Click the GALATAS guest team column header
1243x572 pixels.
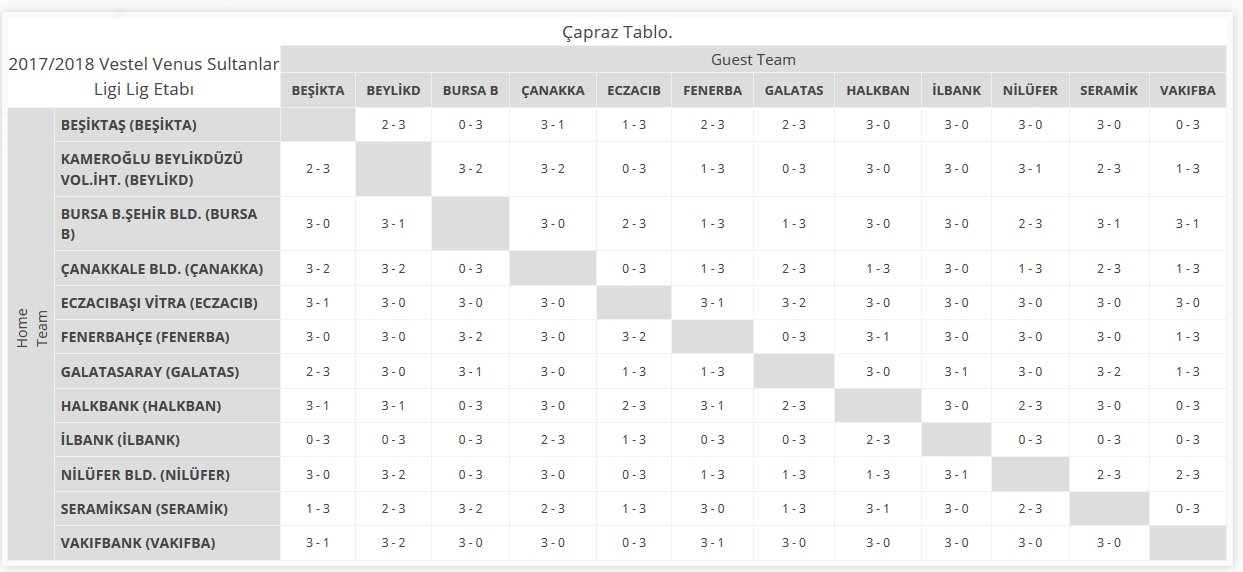click(x=794, y=90)
